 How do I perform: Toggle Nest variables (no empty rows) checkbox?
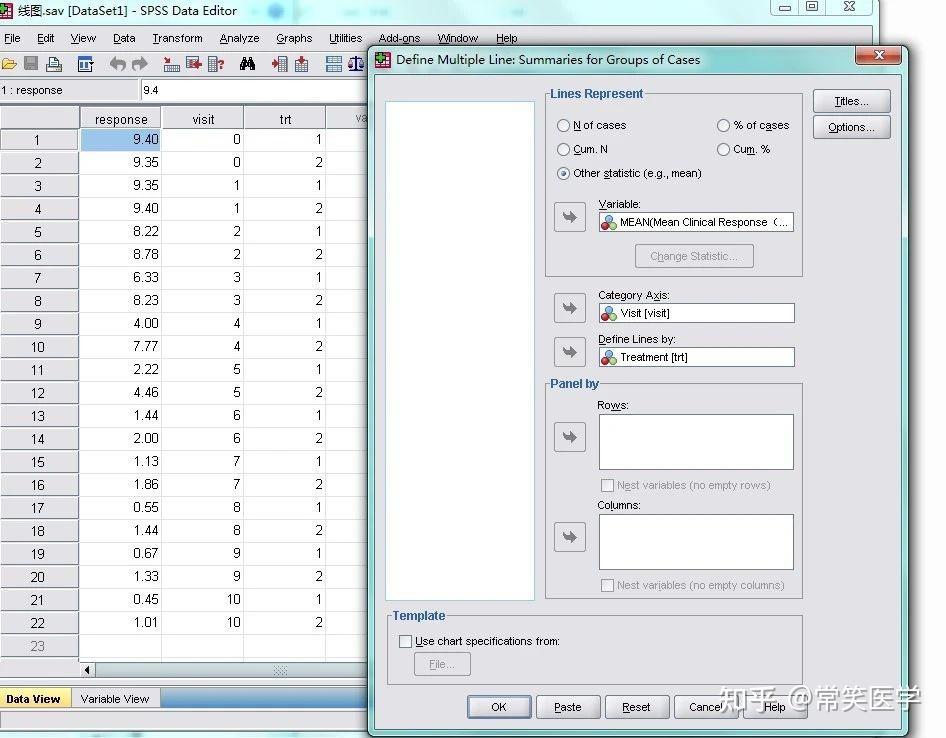[607, 485]
